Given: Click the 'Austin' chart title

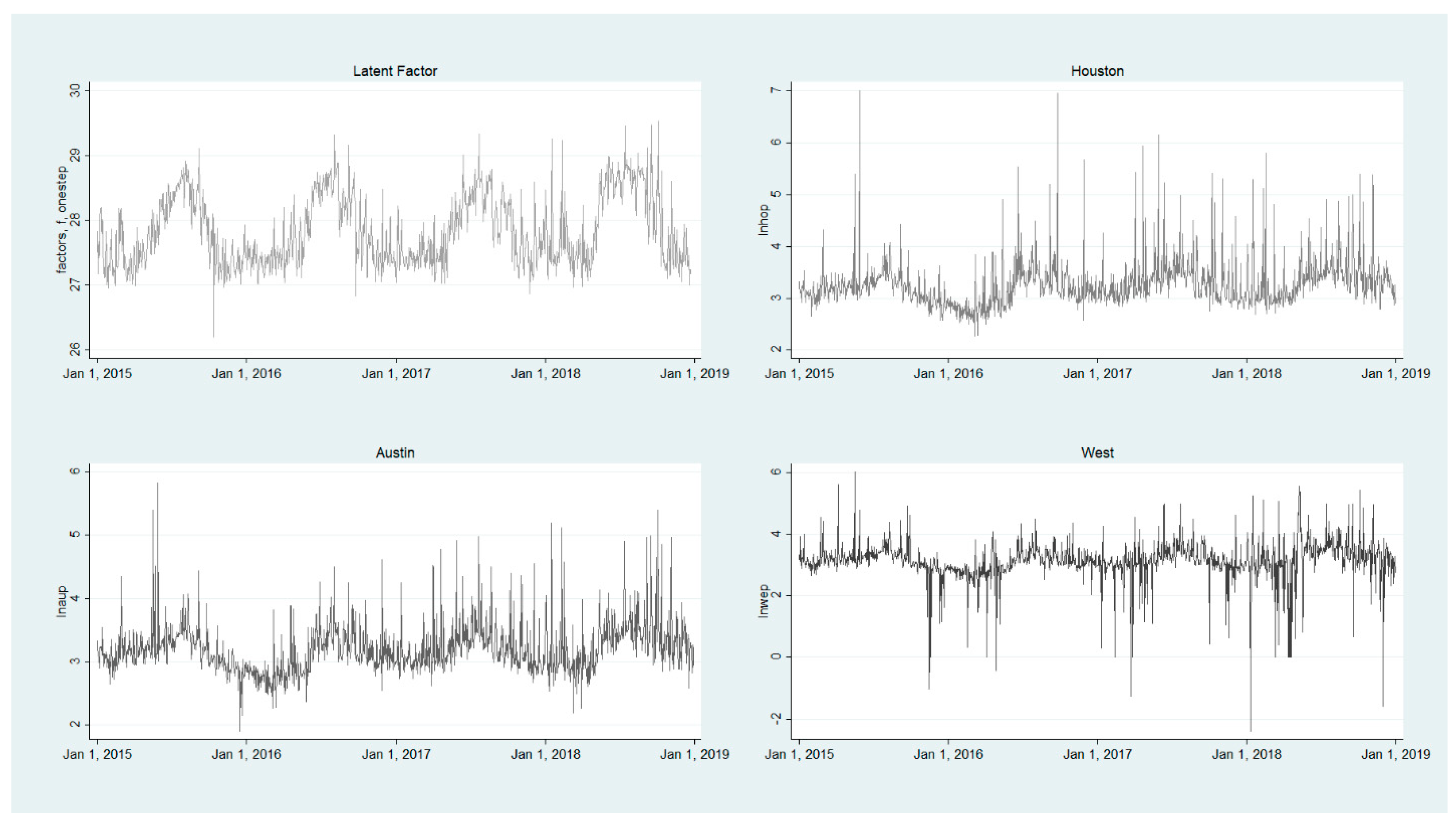Looking at the screenshot, I should point(395,453).
